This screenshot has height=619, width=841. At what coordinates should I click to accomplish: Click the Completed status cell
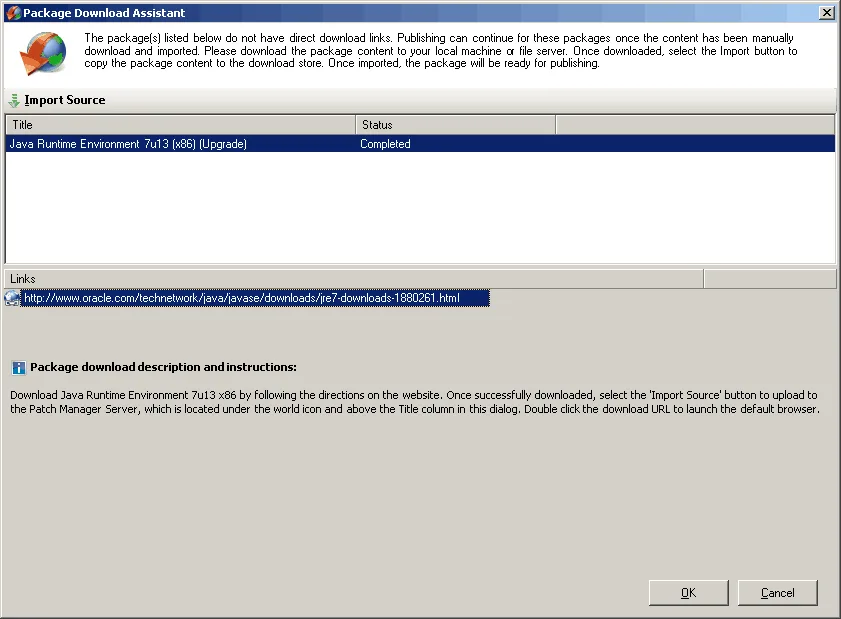[x=386, y=144]
